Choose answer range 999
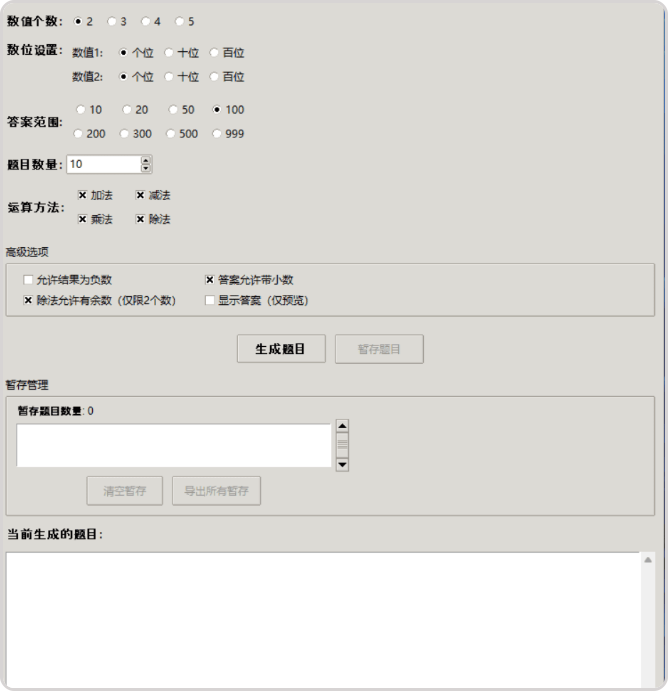This screenshot has height=691, width=668. 215,133
